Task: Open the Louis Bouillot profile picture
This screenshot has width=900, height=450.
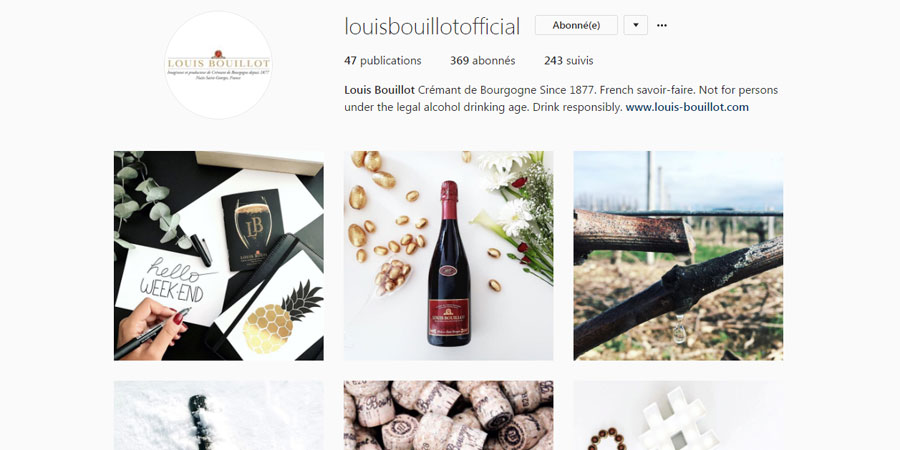Action: (218, 65)
